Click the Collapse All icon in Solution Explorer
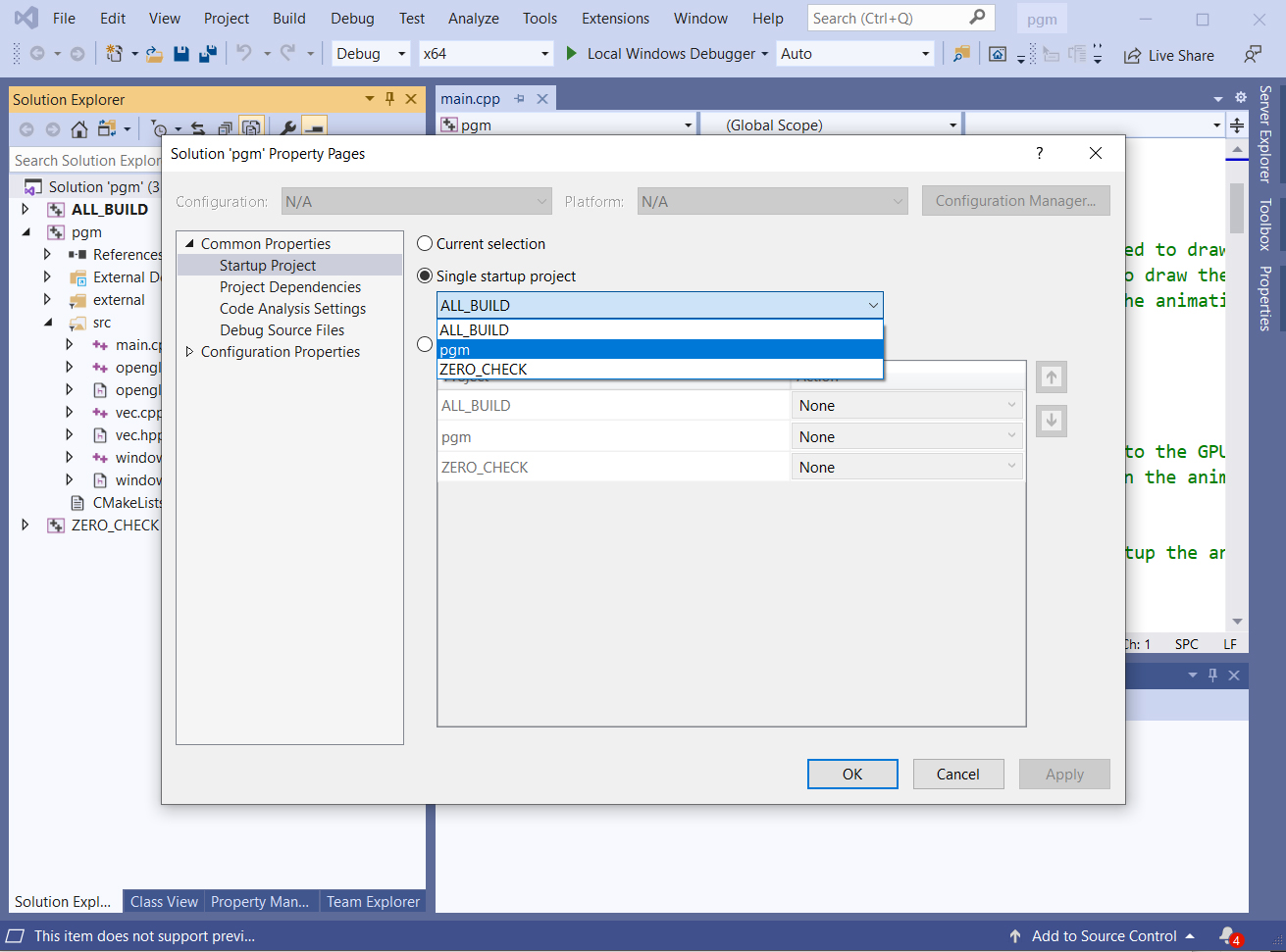 [x=225, y=128]
